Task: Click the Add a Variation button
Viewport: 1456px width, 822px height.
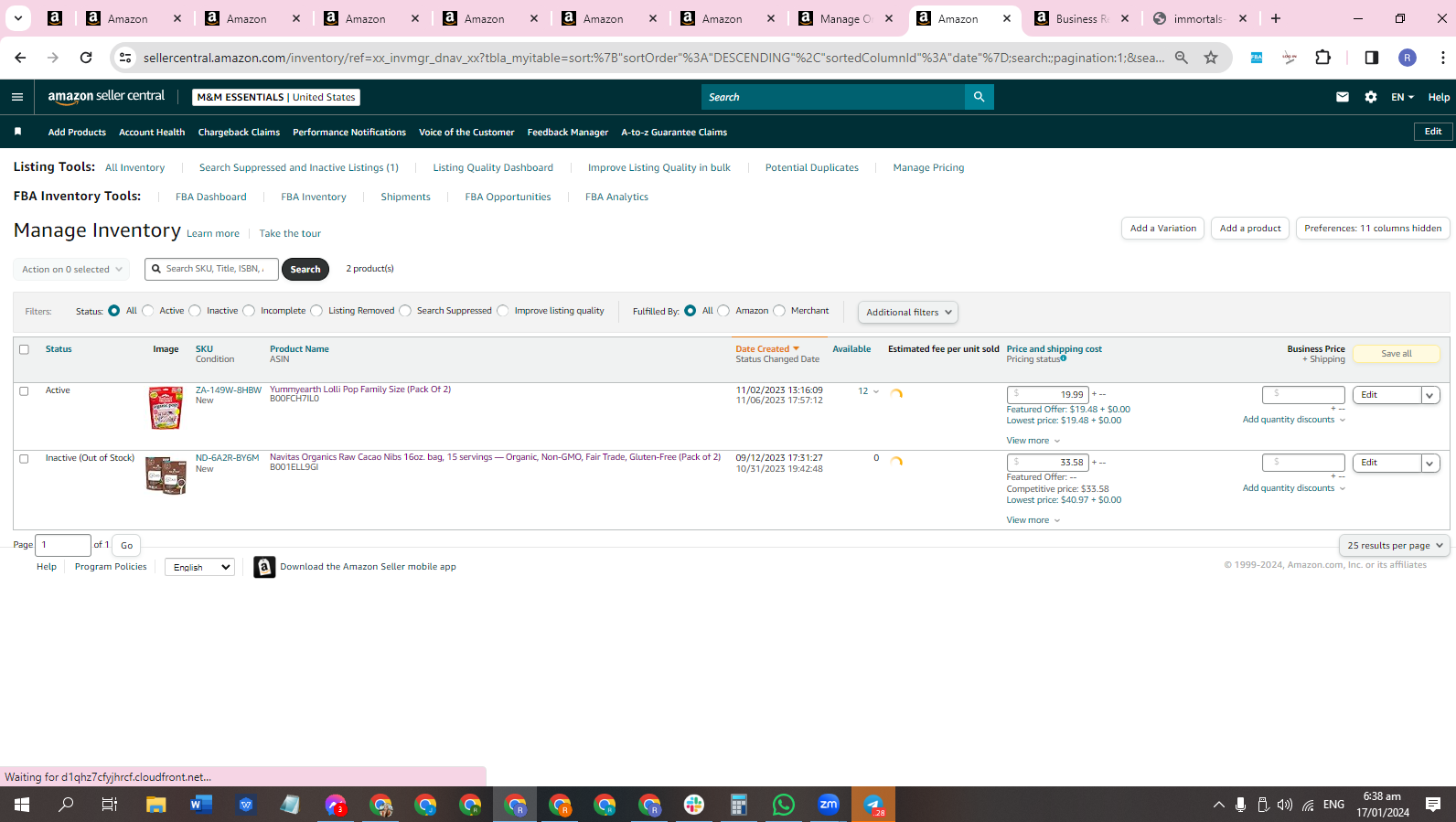Action: pyautogui.click(x=1163, y=229)
